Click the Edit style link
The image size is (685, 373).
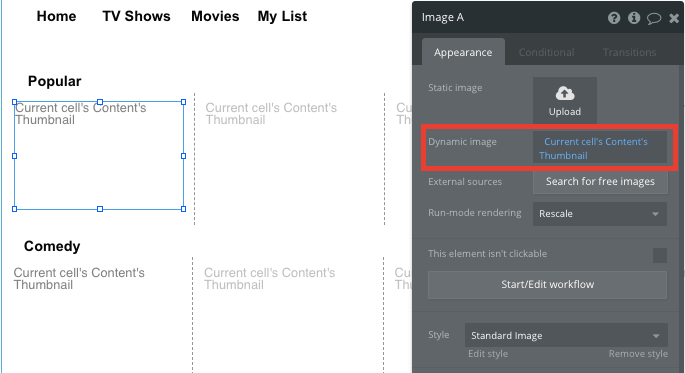click(488, 353)
